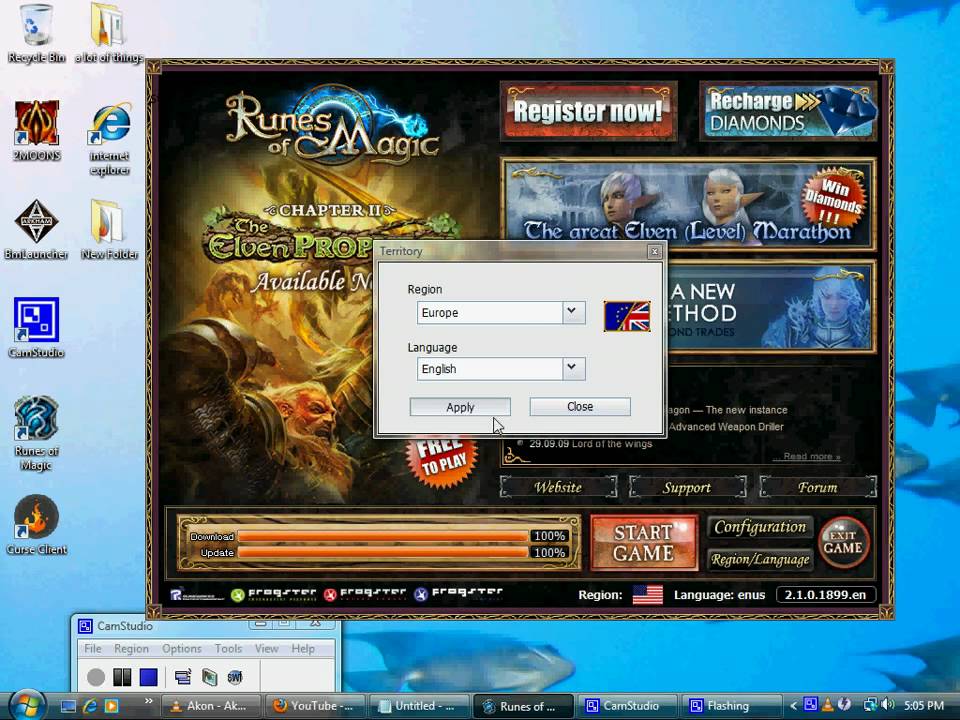Click CamStudio blue stop button
Image resolution: width=960 pixels, height=720 pixels.
[x=148, y=677]
